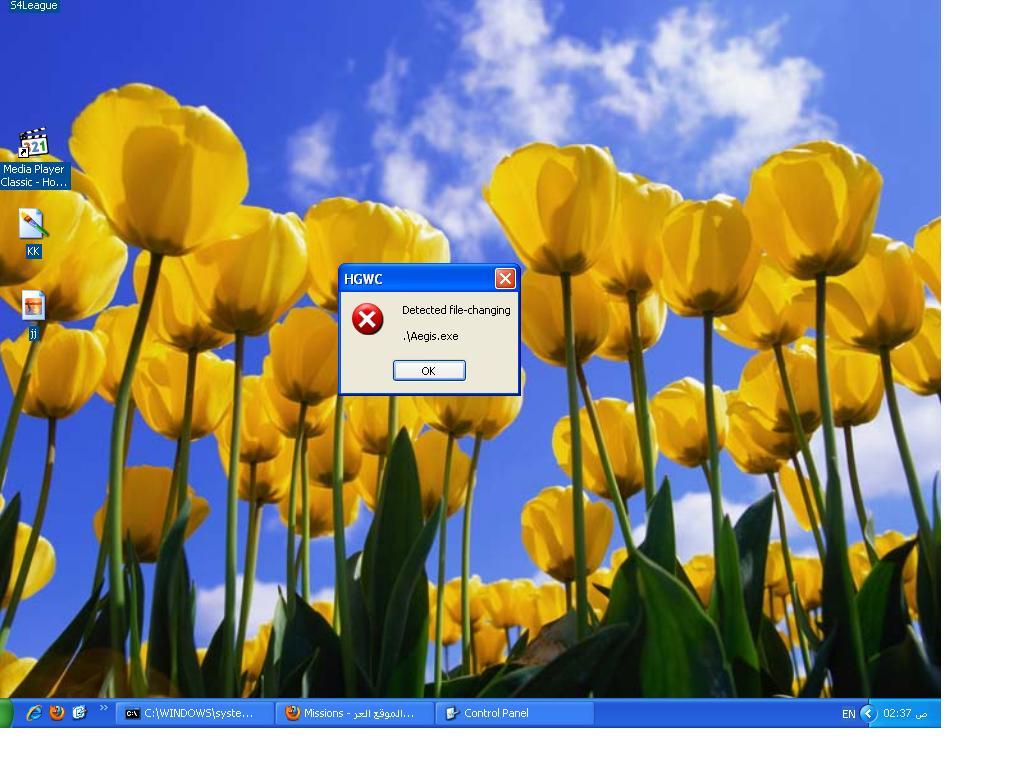Screen dimensions: 1024x768
Task: Click the "Detected file-changing" message text
Action: click(x=456, y=310)
